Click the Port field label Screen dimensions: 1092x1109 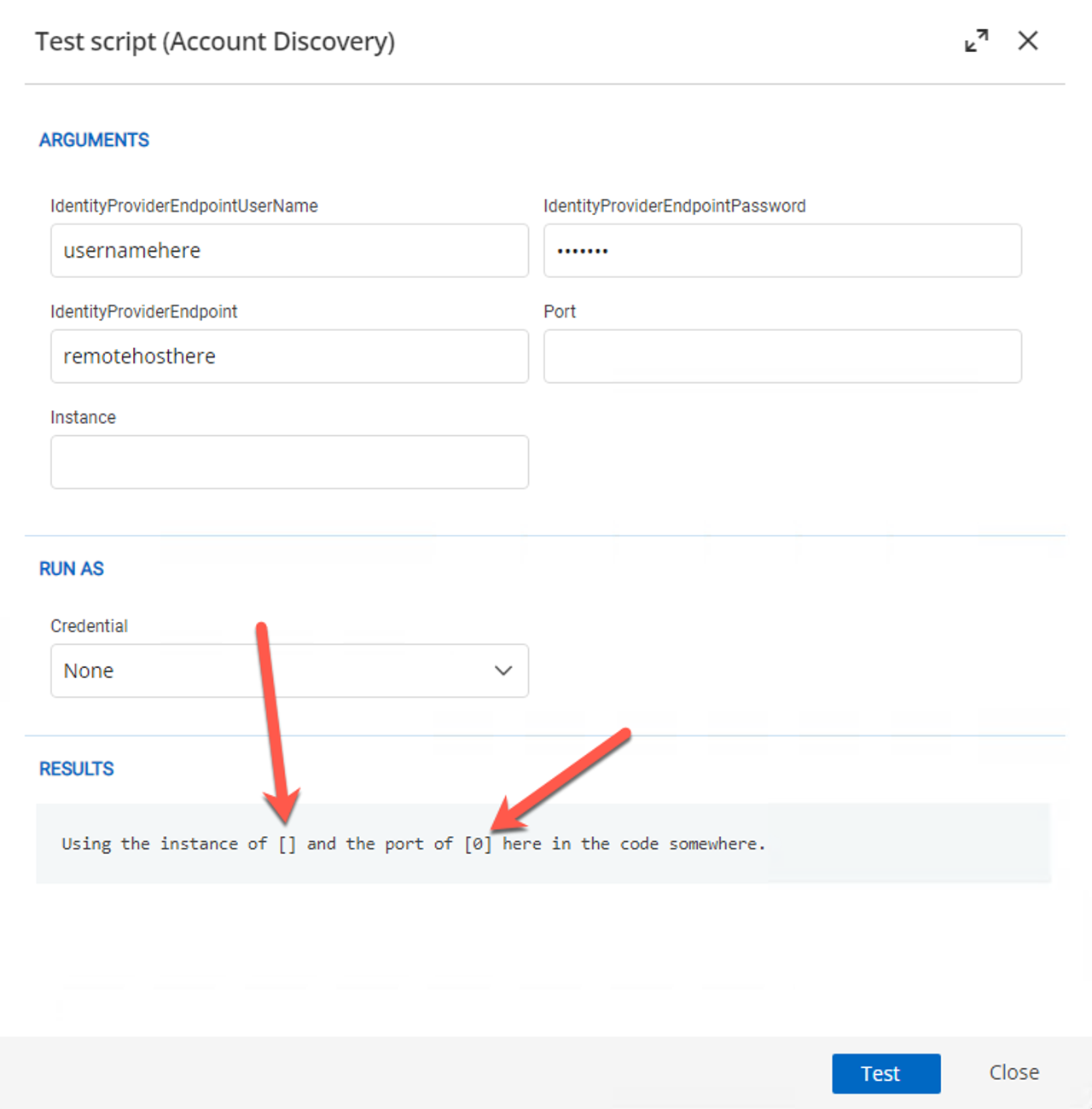(560, 311)
